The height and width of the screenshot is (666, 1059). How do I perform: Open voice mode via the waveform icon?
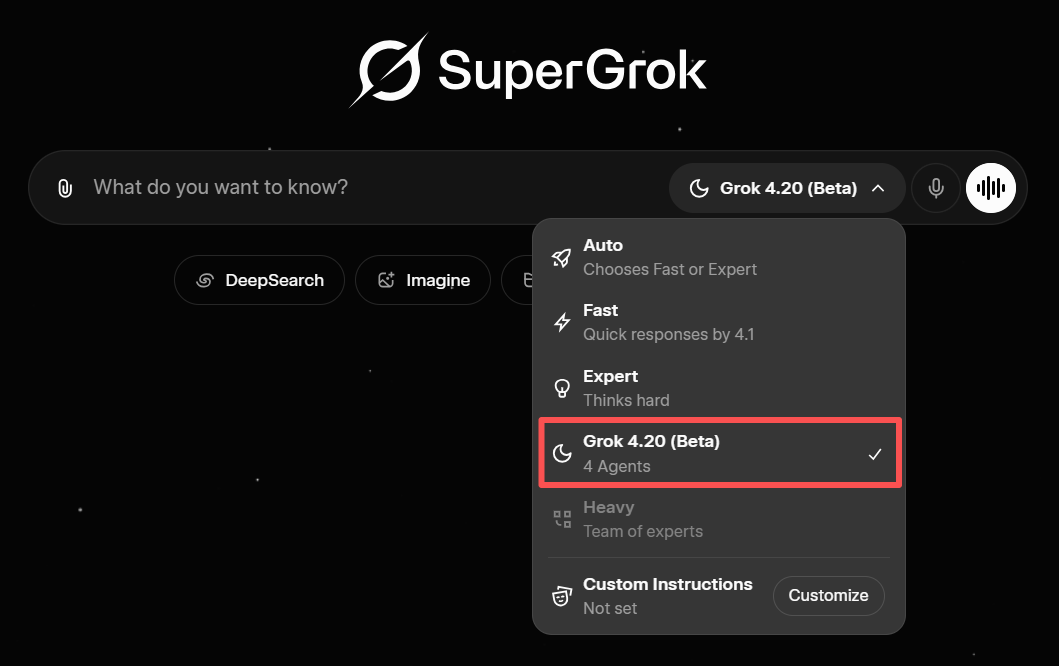(990, 187)
